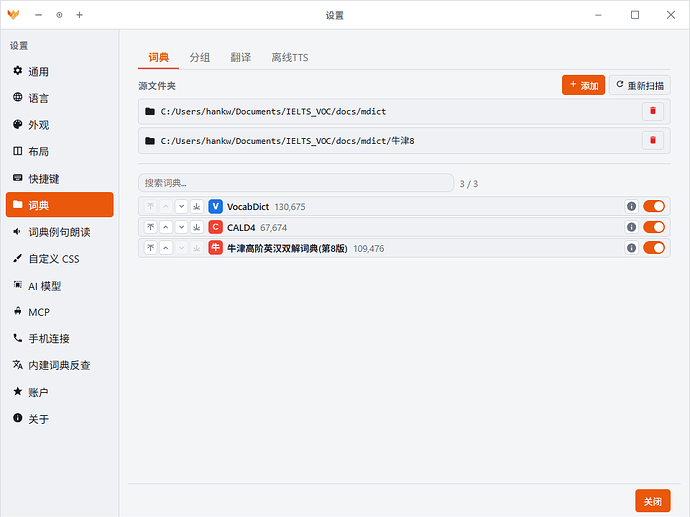690x517 pixels.
Task: Click the 添加 button
Action: click(x=584, y=85)
